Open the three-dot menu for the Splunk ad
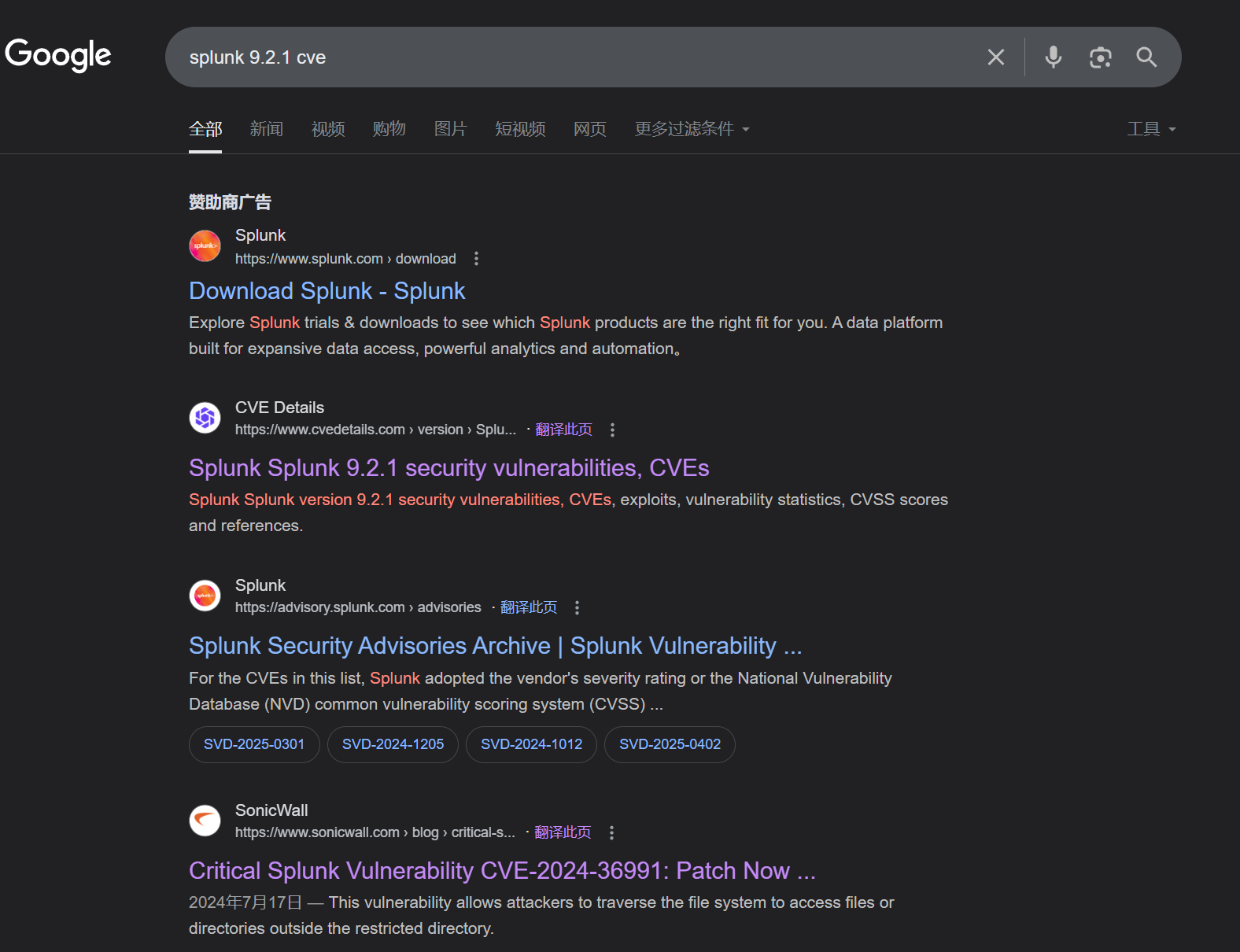The image size is (1240, 952). point(476,259)
